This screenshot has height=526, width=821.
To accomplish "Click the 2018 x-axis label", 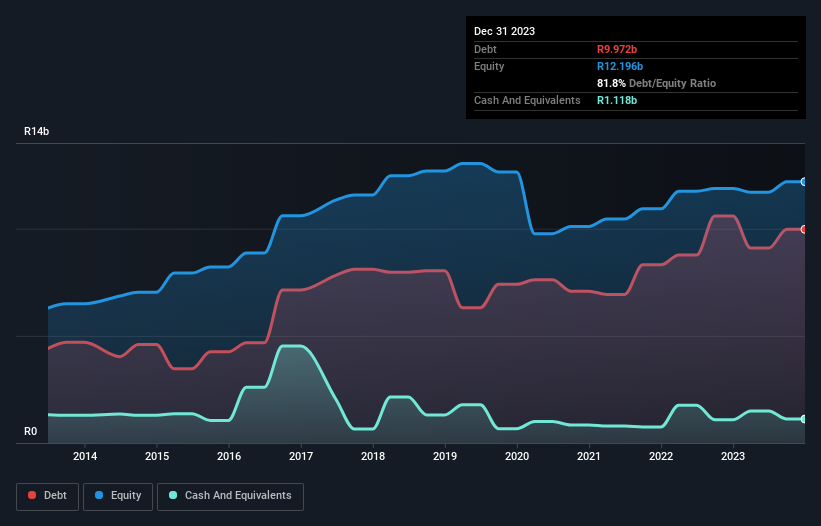I will (373, 456).
